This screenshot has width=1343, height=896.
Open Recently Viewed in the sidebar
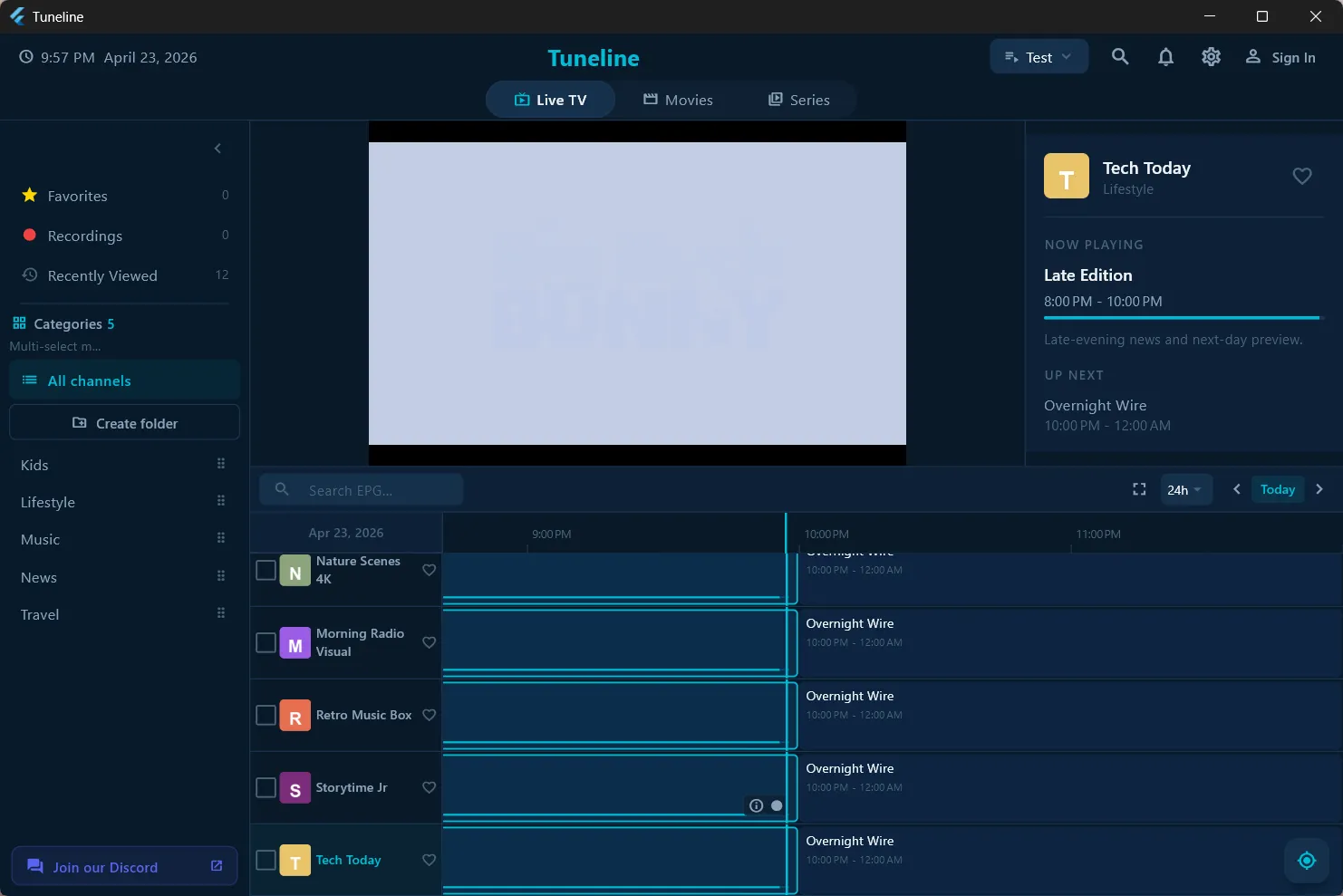pyautogui.click(x=124, y=275)
